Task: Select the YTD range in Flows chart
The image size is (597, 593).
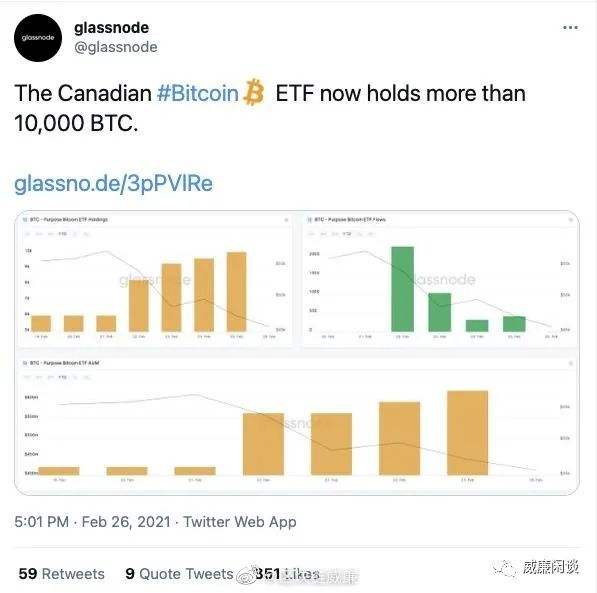Action: [x=346, y=234]
